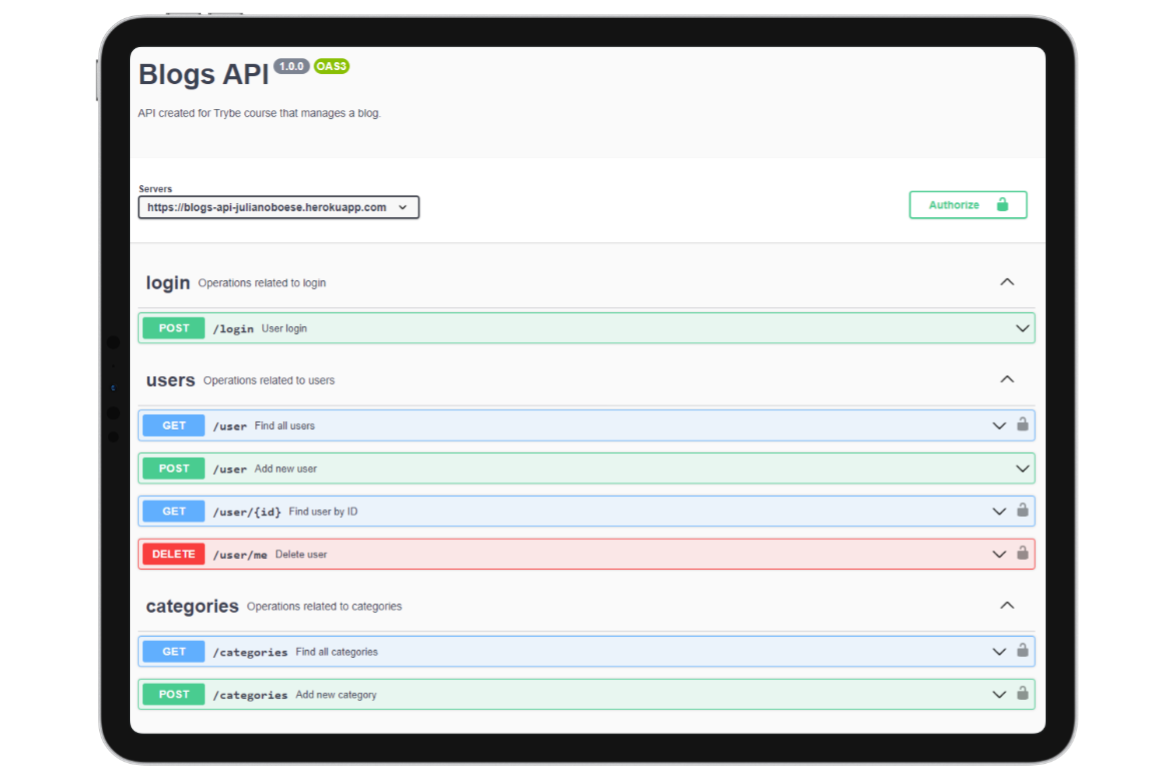Click the lock icon on GET /categories row
Screen dimensions: 1175x783
1022,650
